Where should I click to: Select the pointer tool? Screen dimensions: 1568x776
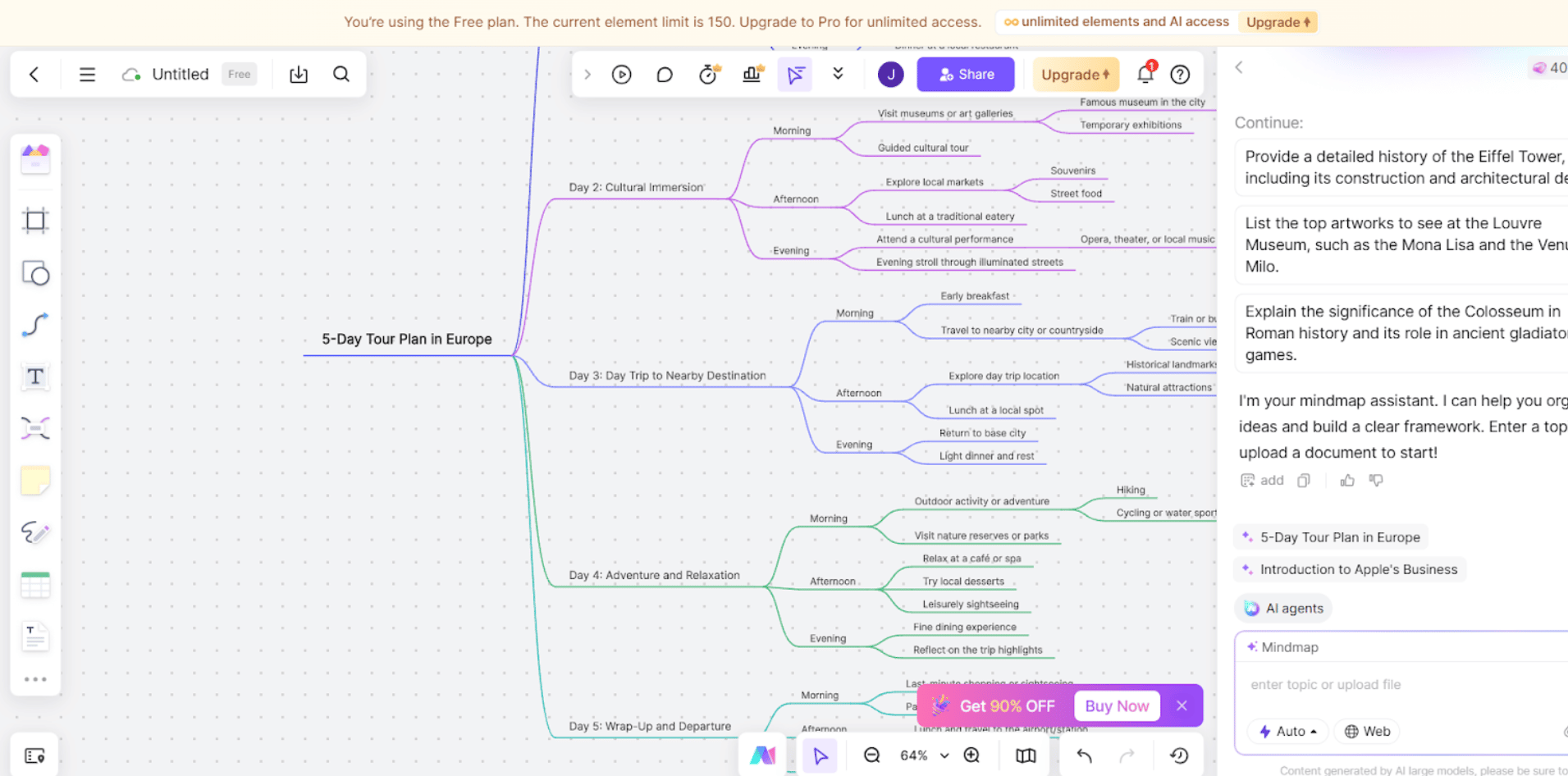tap(820, 755)
